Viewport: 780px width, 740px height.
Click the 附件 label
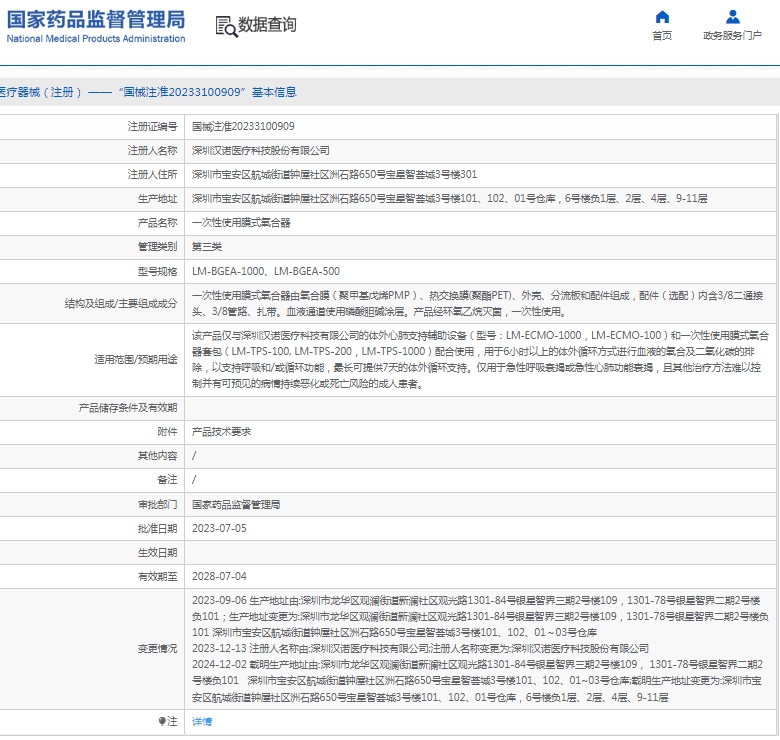(167, 432)
